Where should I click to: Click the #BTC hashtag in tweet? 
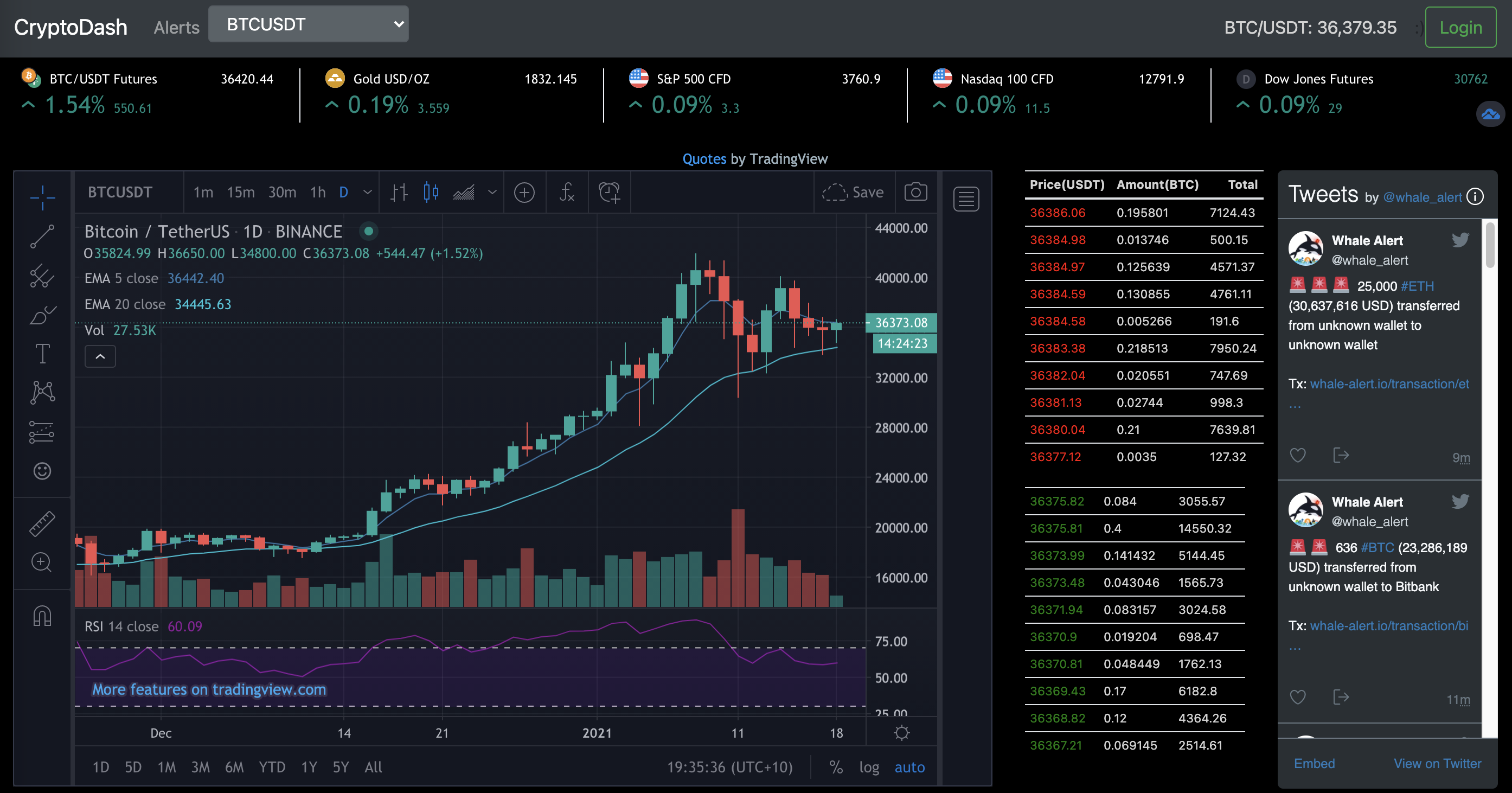tap(1377, 548)
